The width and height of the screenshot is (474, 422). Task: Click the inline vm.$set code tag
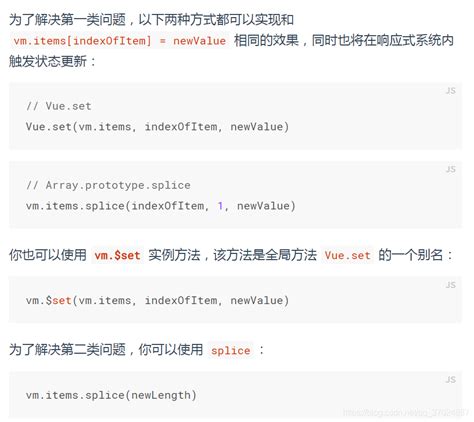(117, 256)
